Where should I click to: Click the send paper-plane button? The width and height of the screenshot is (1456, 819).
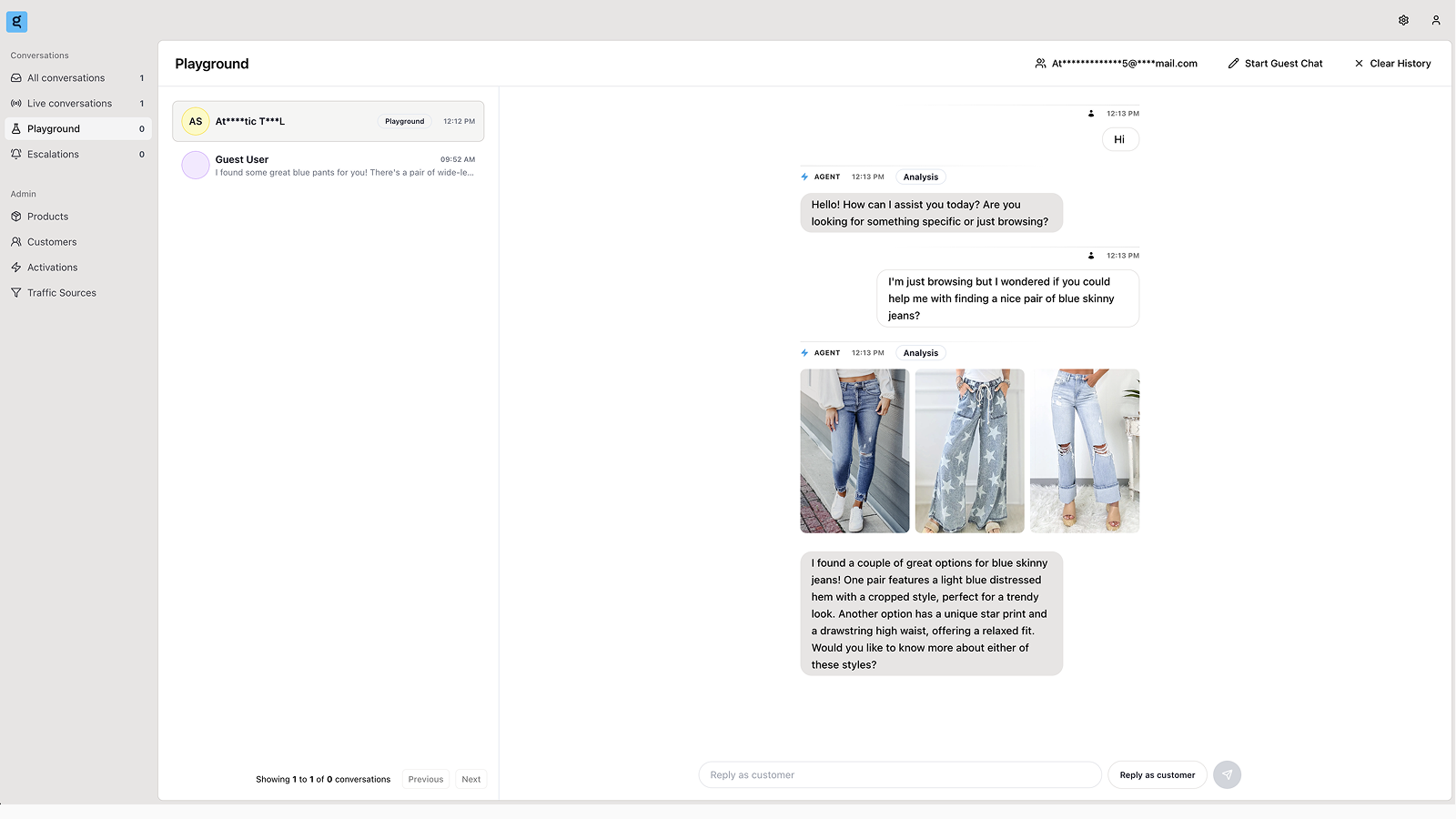click(1227, 774)
